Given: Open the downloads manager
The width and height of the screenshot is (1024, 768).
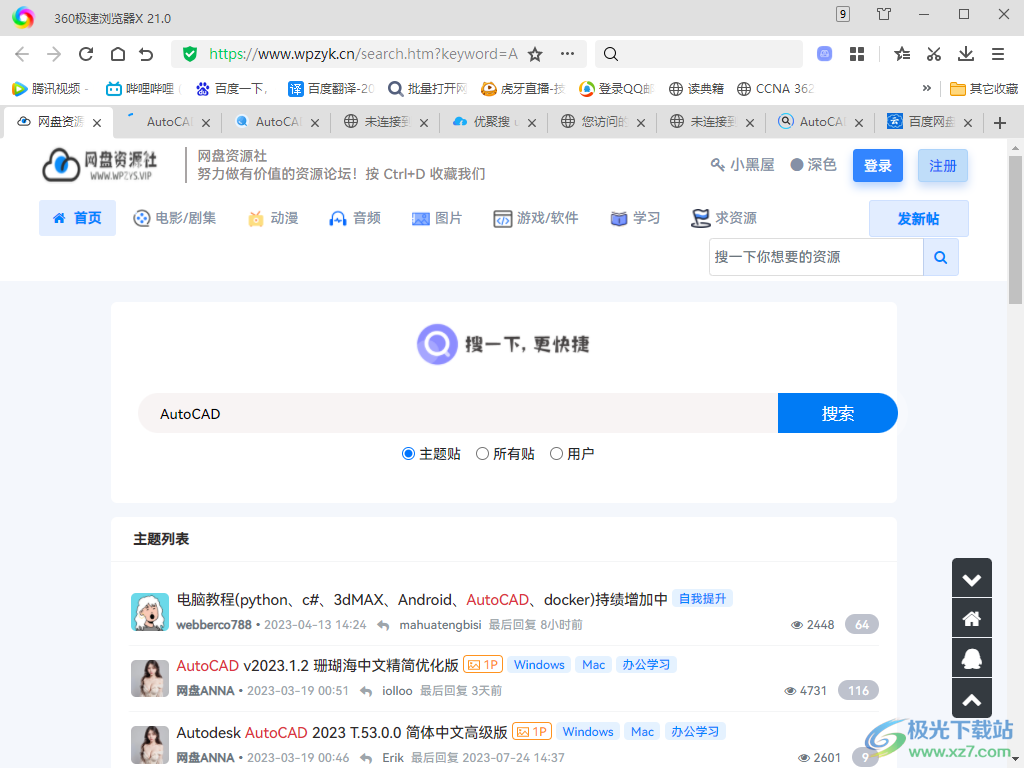Looking at the screenshot, I should [966, 54].
